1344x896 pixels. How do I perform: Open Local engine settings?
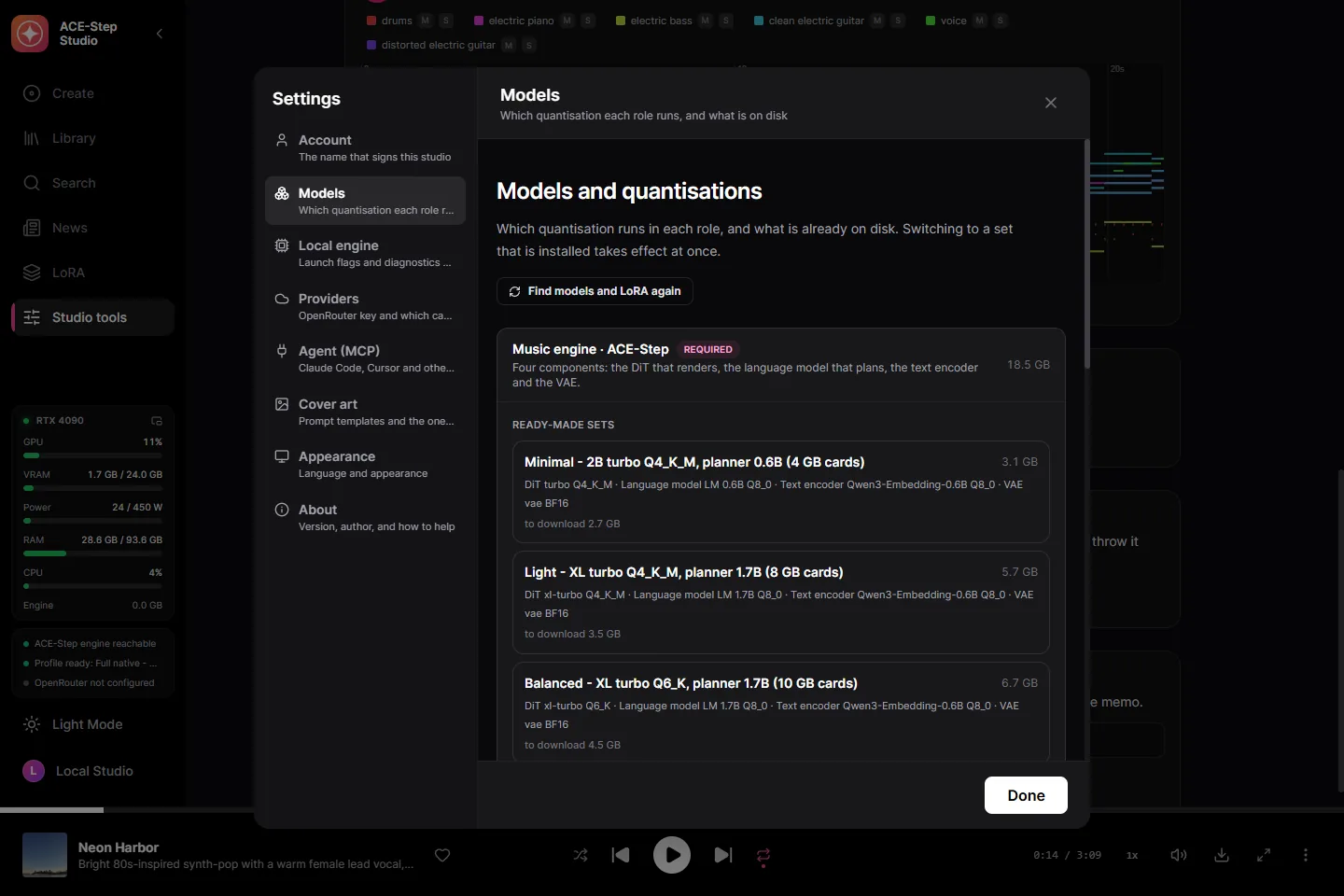click(x=365, y=253)
